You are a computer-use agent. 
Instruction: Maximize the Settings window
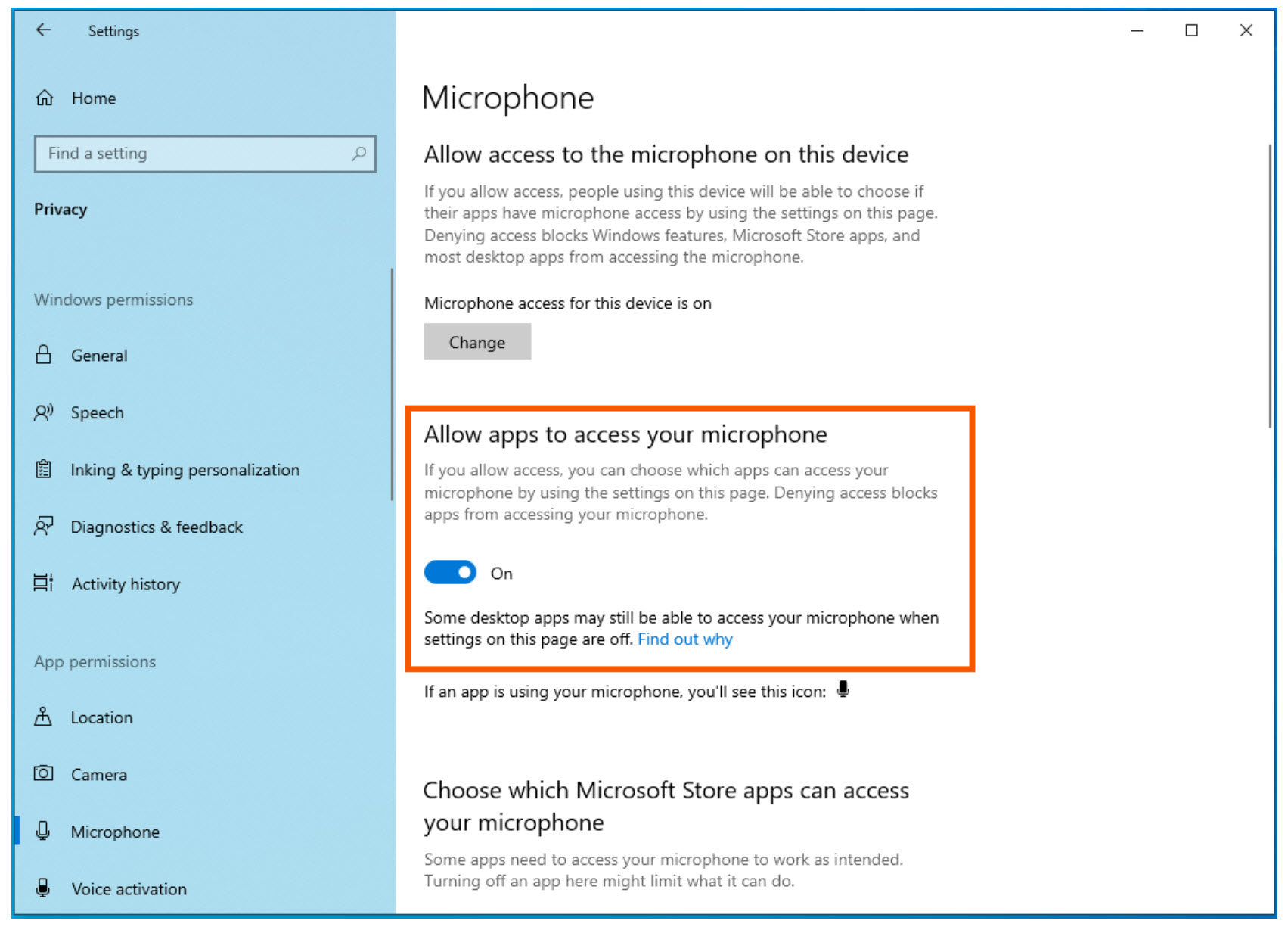click(1191, 30)
